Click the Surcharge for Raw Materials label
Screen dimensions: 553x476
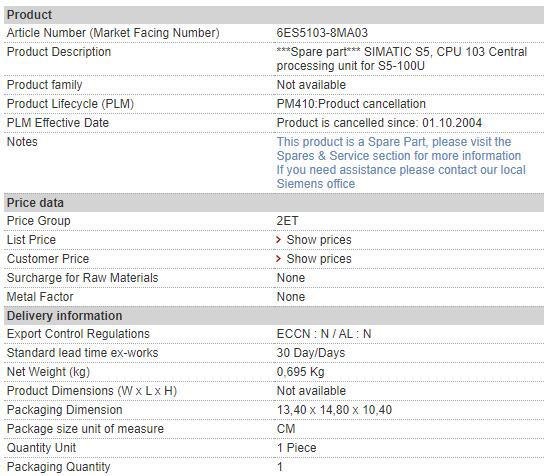[x=83, y=278]
